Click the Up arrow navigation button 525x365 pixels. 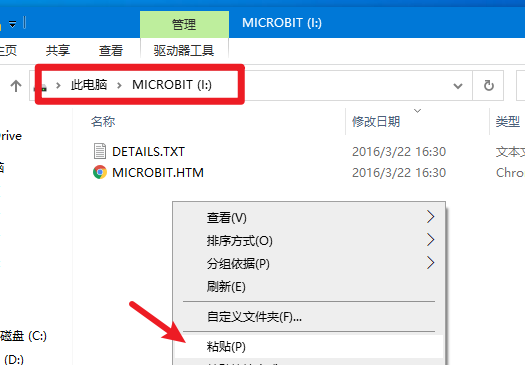pos(16,86)
